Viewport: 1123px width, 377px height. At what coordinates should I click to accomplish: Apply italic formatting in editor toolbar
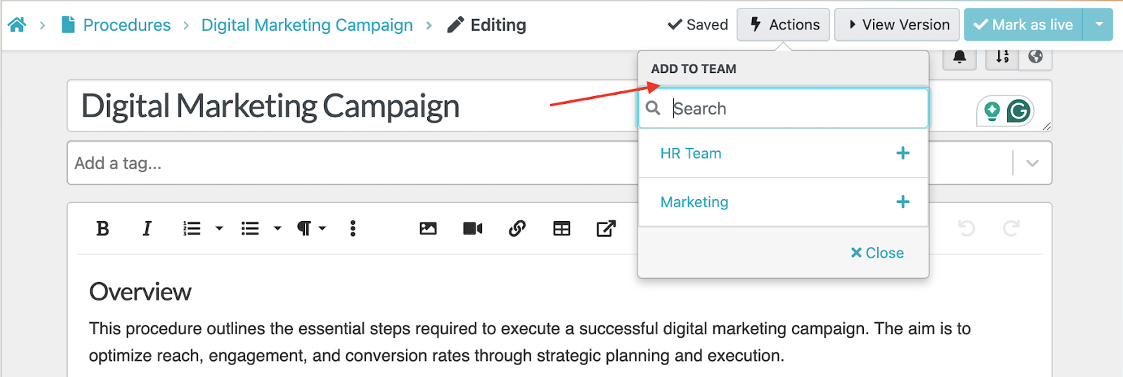coord(147,229)
